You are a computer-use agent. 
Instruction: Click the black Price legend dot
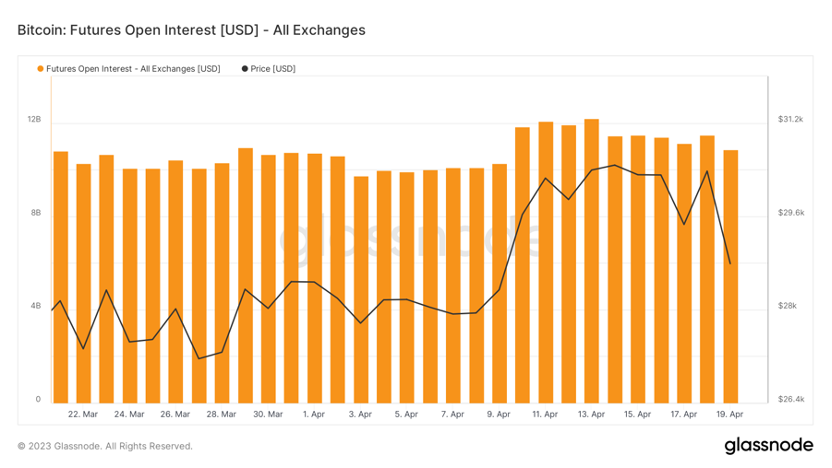[x=245, y=69]
